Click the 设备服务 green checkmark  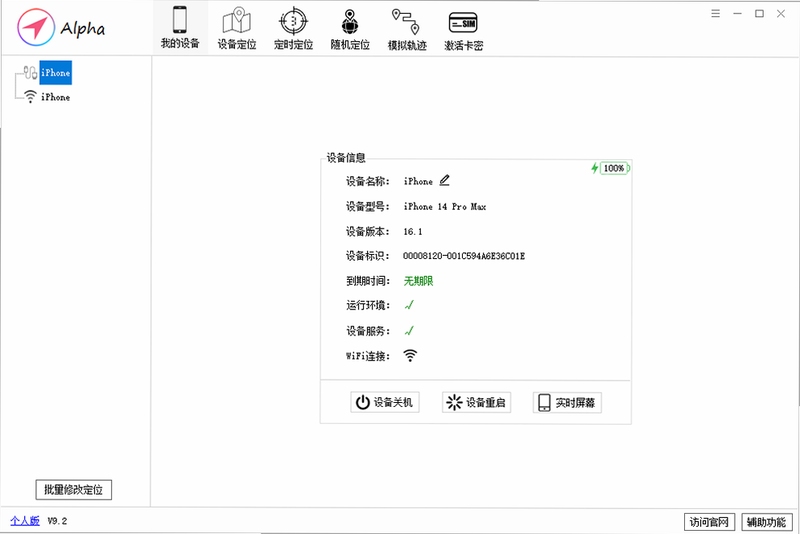pos(409,330)
